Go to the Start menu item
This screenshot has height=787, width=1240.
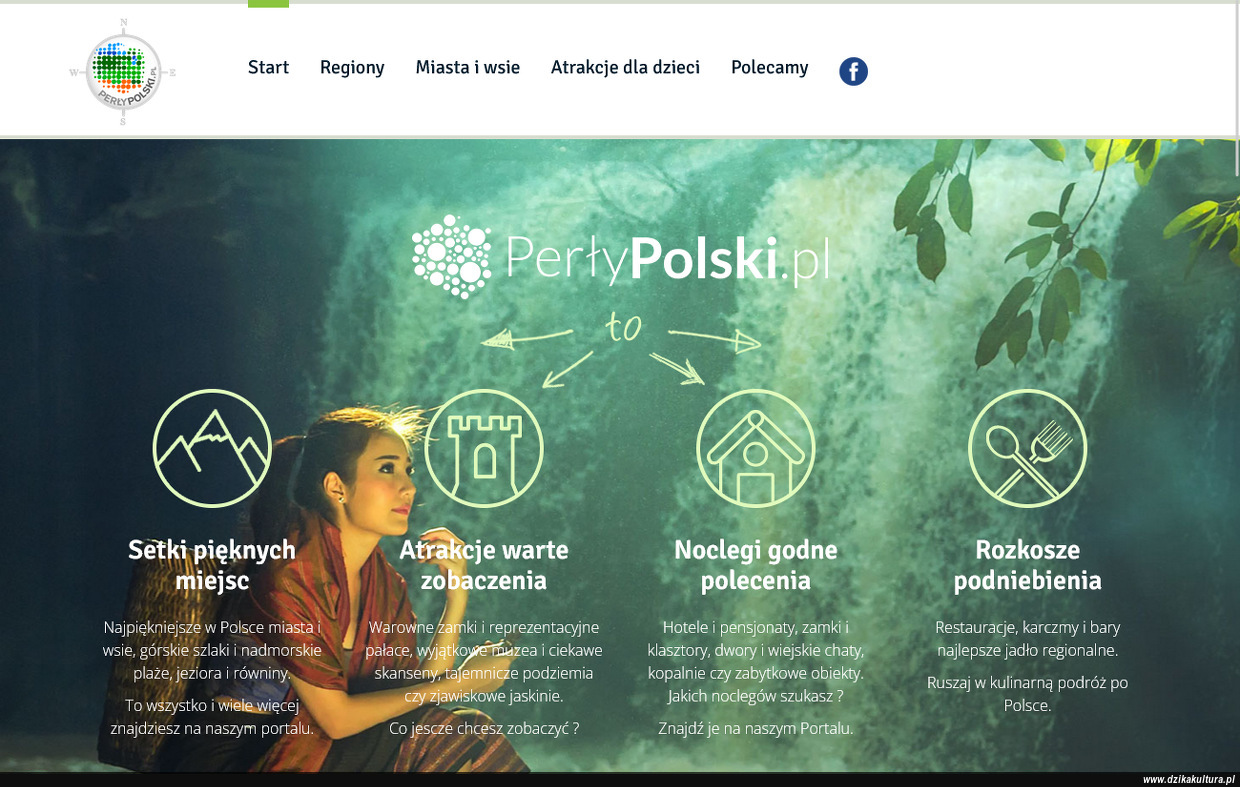click(x=268, y=67)
